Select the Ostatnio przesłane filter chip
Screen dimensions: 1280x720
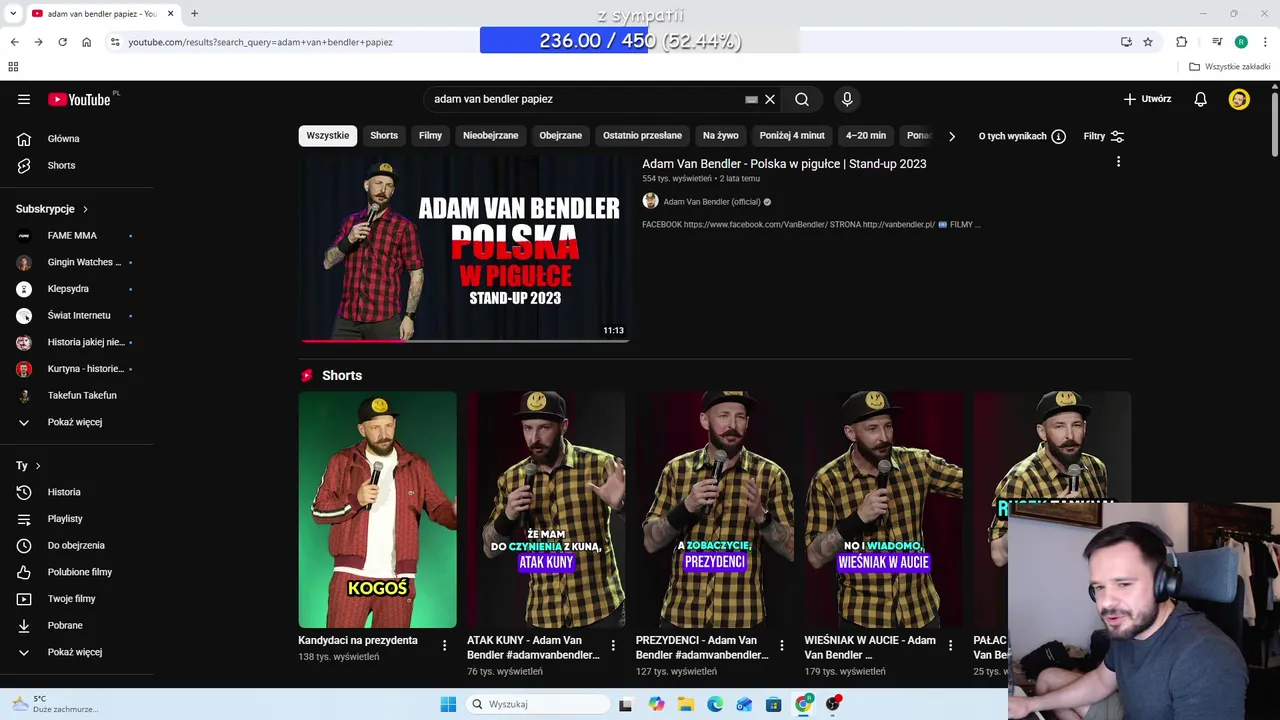(x=642, y=136)
